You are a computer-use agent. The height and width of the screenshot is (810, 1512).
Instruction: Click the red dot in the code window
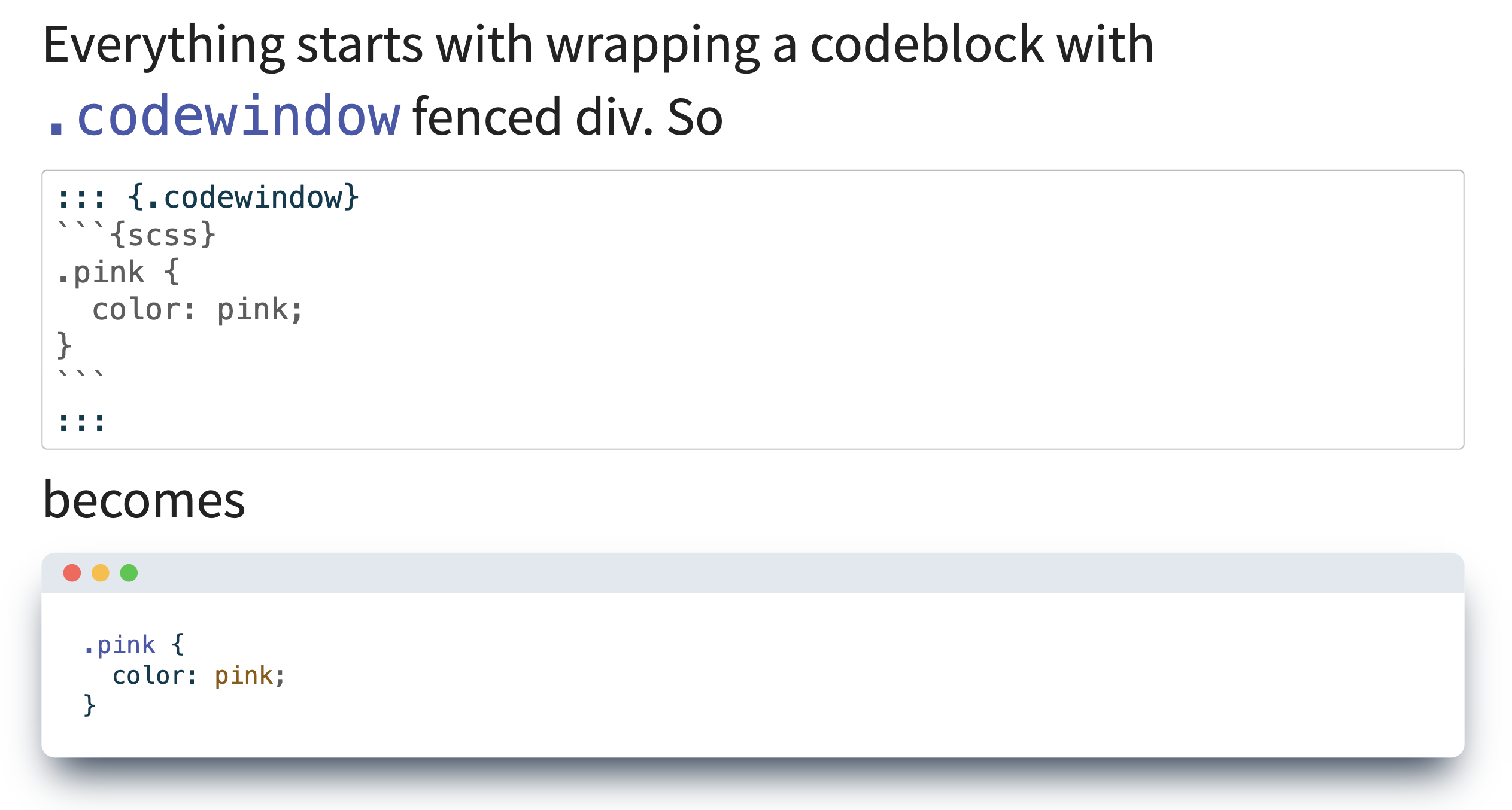click(x=72, y=573)
